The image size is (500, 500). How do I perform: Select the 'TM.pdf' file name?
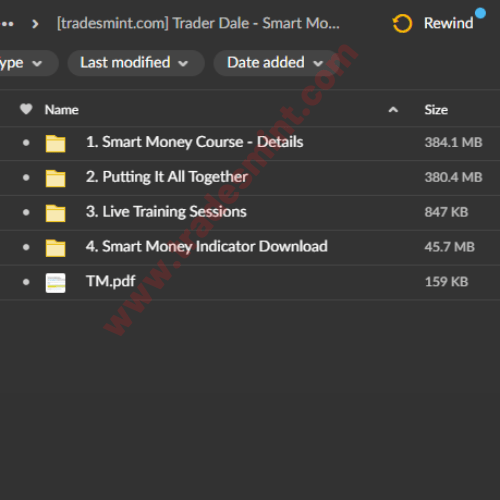[111, 282]
